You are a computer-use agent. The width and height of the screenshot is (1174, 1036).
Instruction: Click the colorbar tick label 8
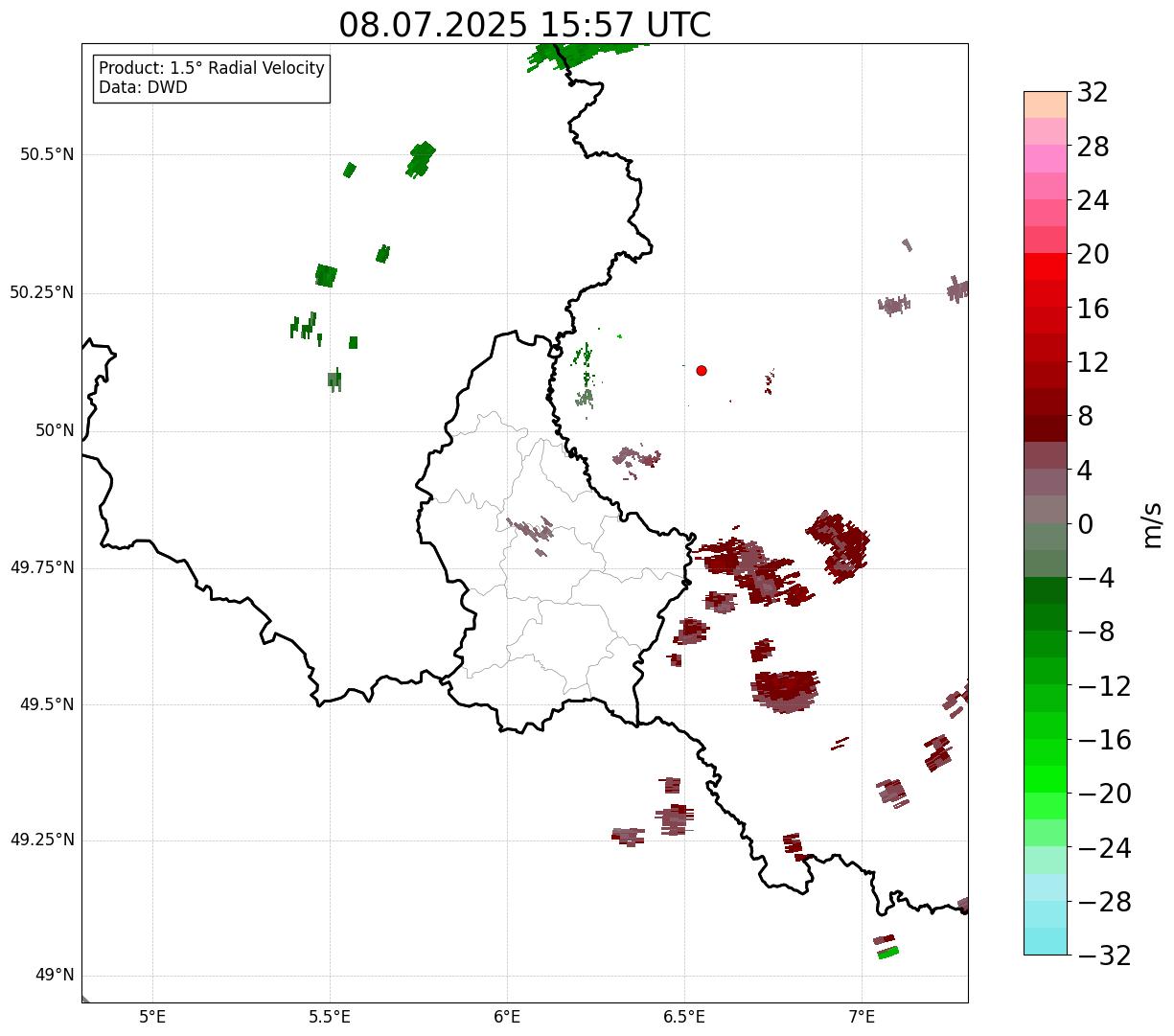pyautogui.click(x=1085, y=416)
